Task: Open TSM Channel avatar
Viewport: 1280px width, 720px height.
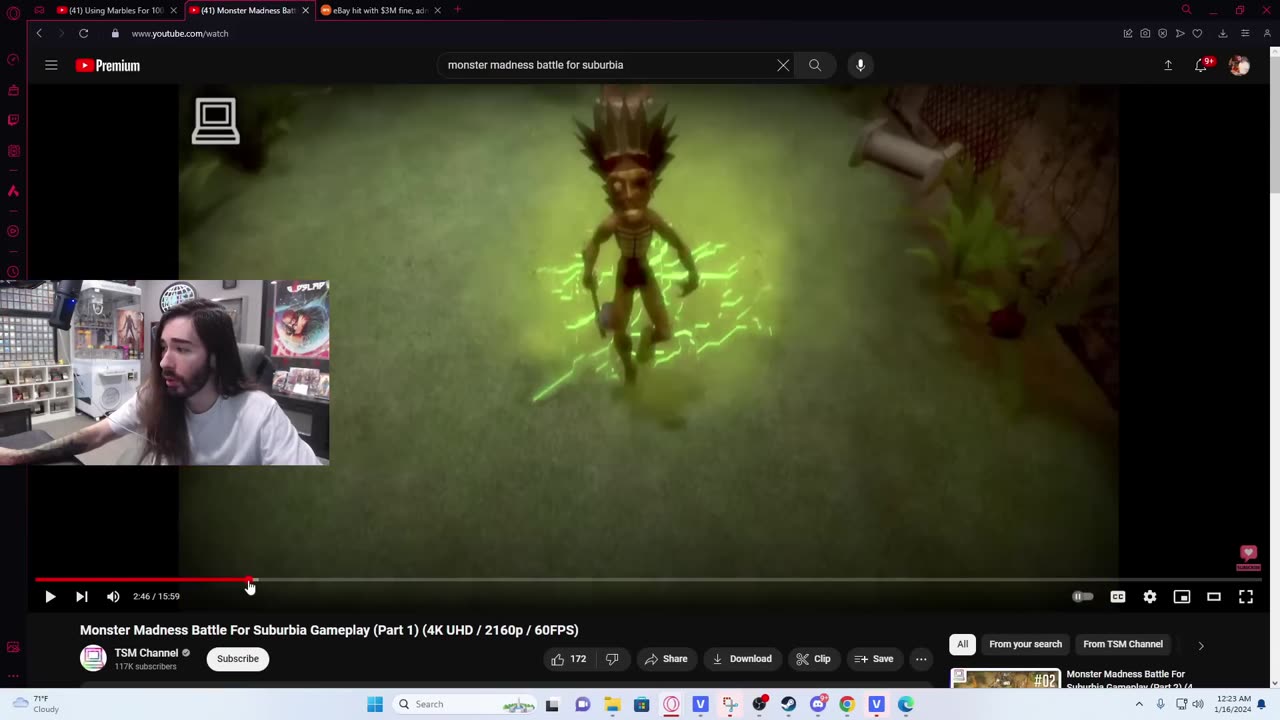Action: [x=93, y=658]
